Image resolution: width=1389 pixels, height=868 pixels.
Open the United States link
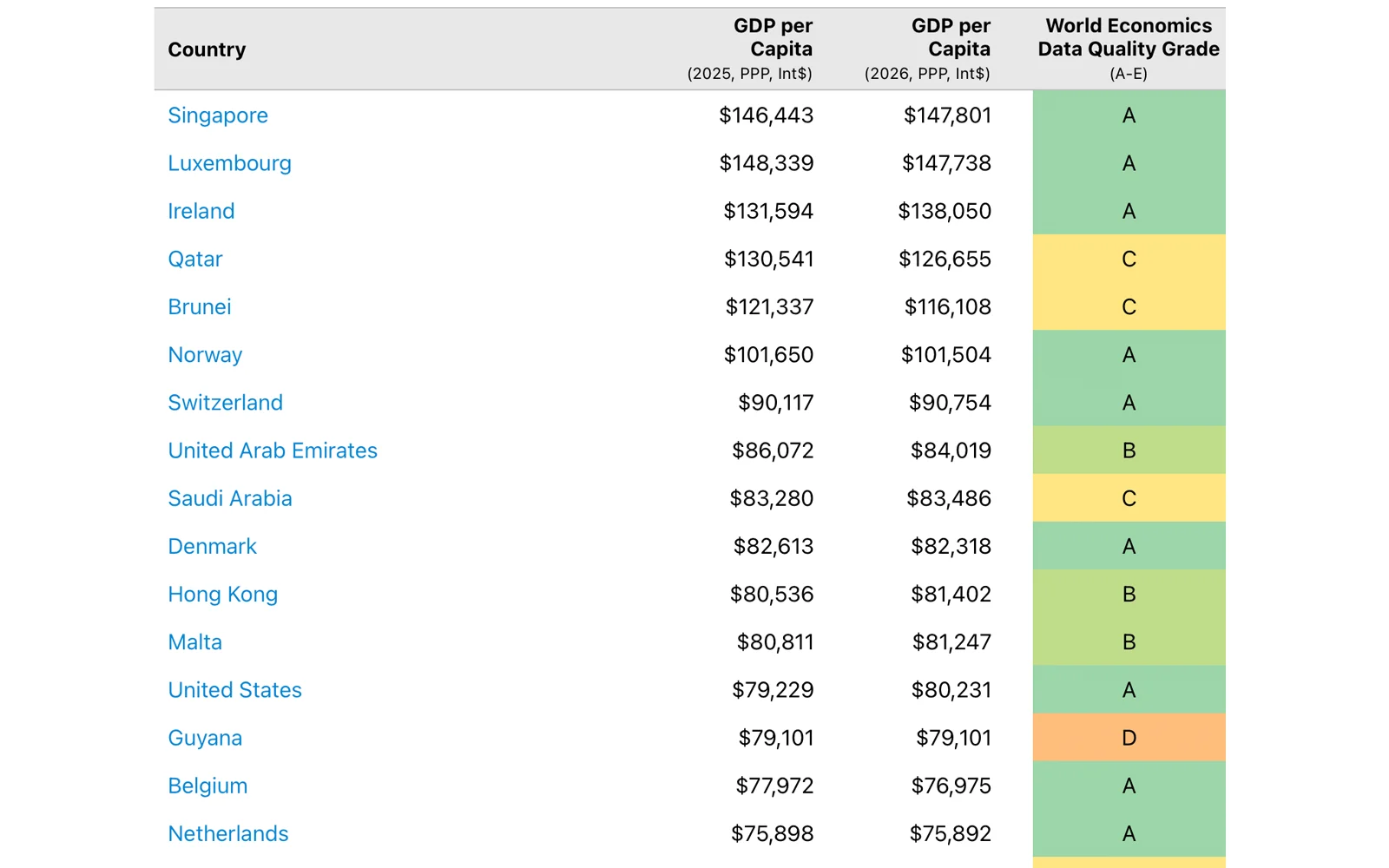(235, 690)
